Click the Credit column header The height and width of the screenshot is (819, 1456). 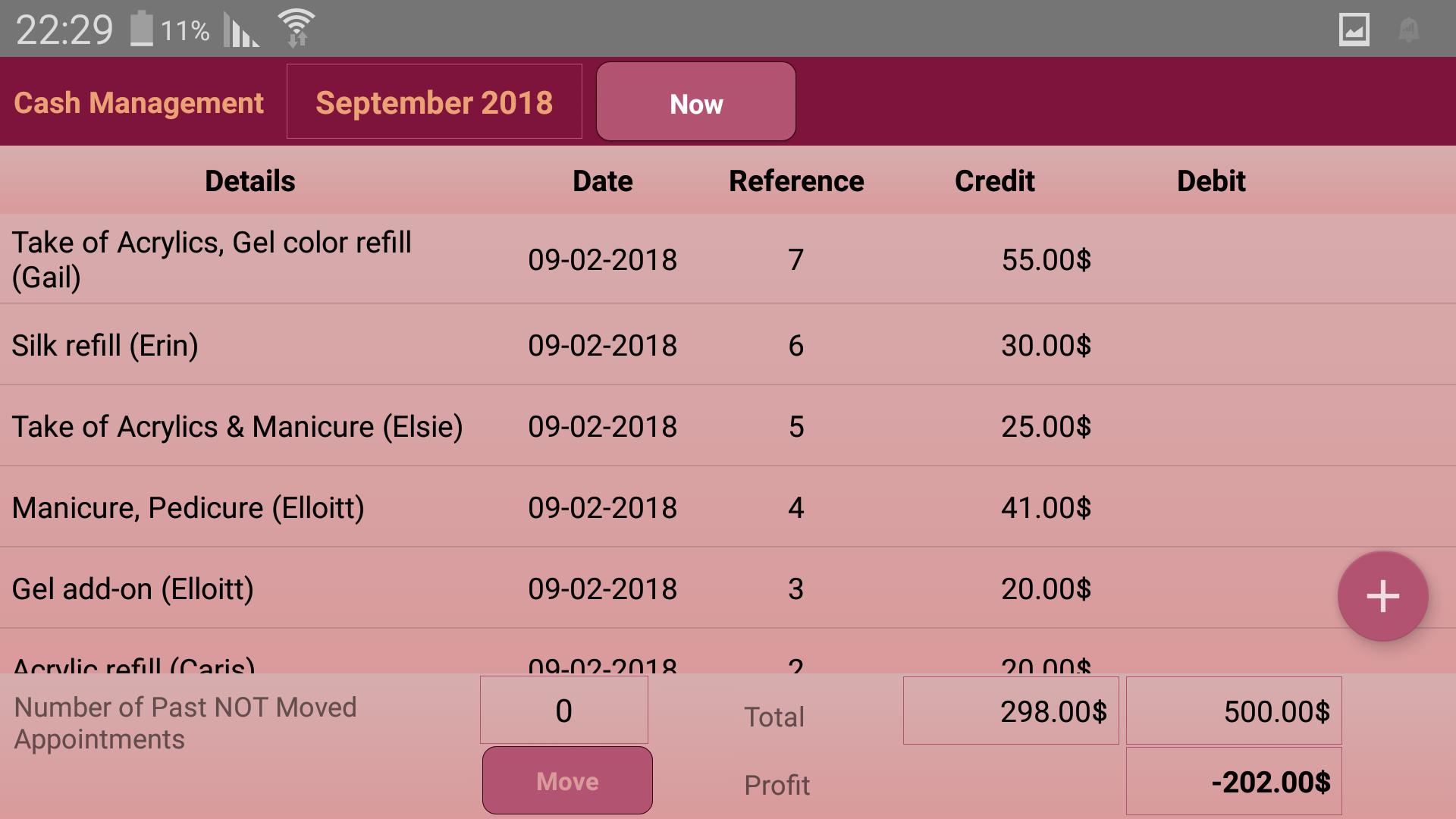pyautogui.click(x=994, y=181)
